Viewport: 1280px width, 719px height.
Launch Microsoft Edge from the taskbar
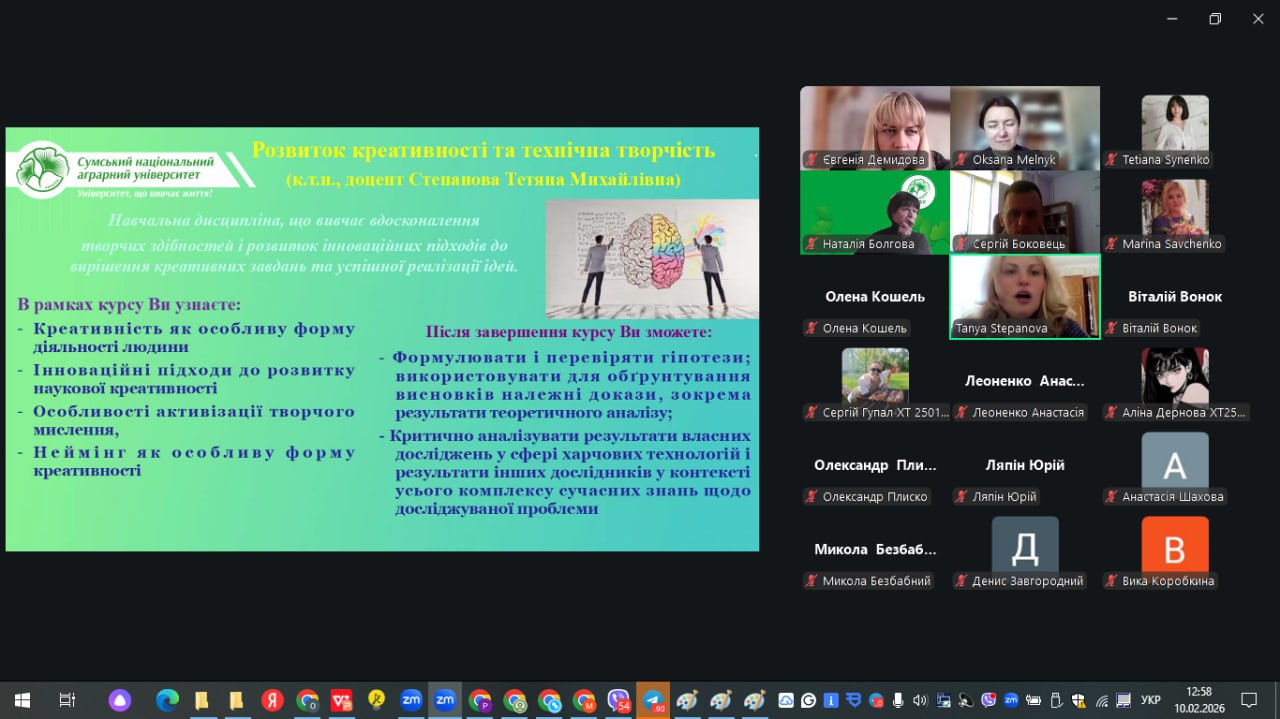[167, 700]
